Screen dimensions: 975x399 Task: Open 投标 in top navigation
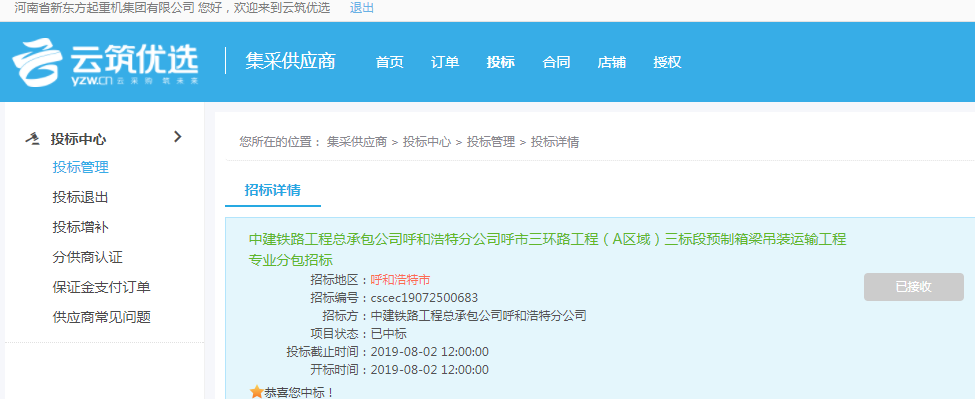point(501,62)
